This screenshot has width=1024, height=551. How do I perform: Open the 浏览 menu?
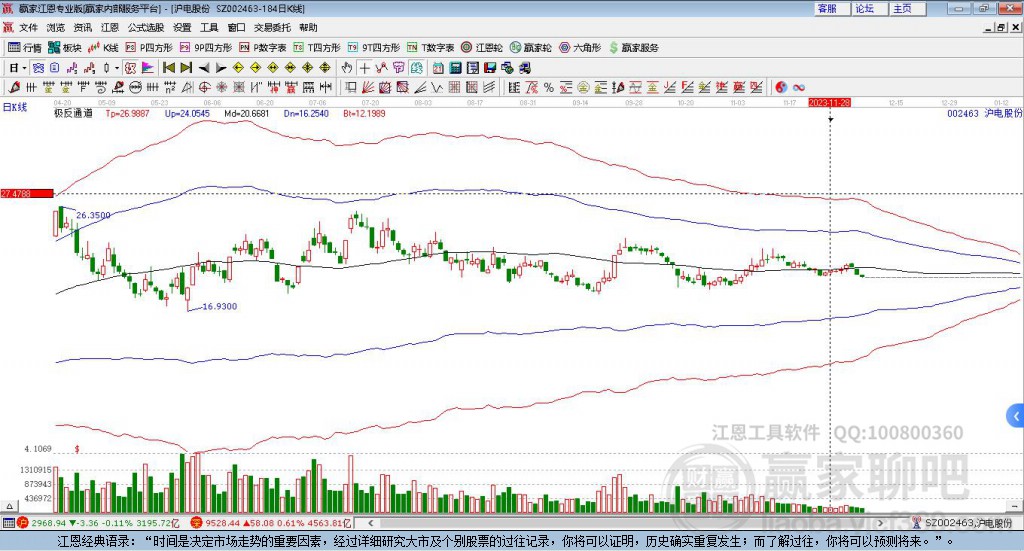click(56, 27)
